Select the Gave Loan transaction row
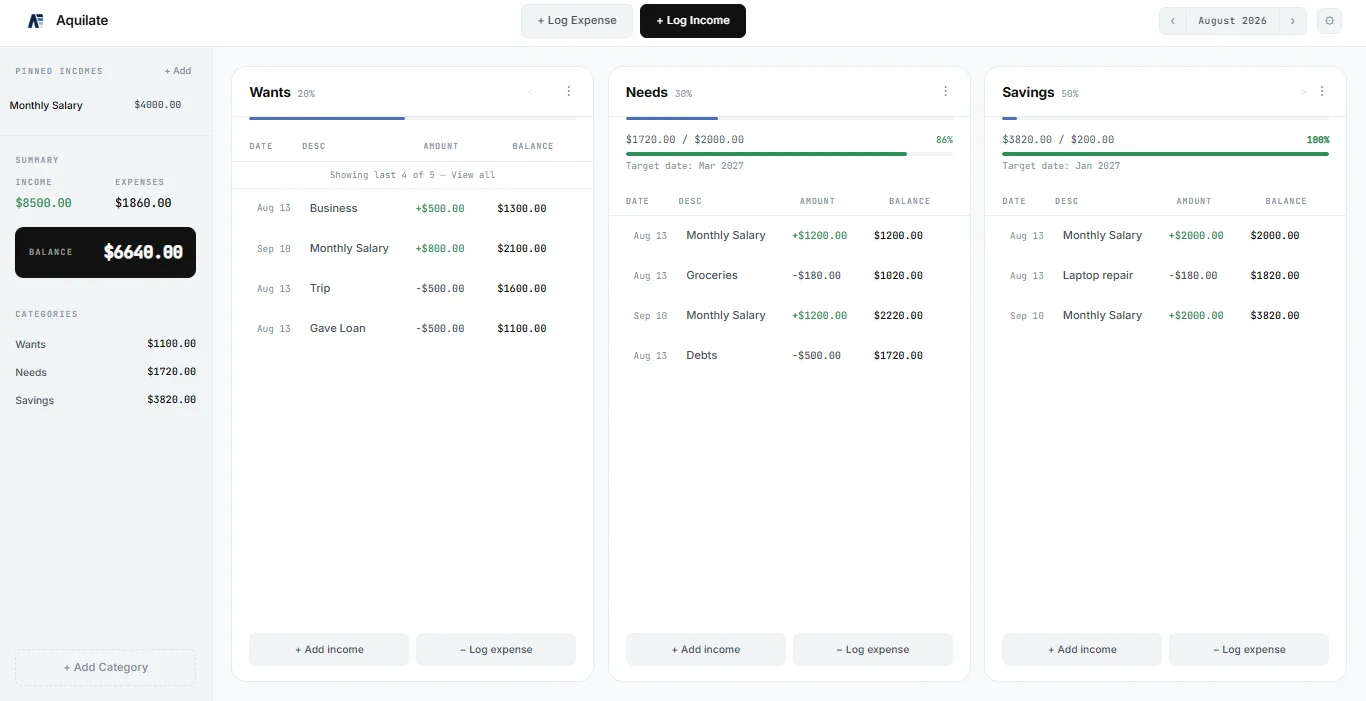The image size is (1366, 701). coord(412,328)
